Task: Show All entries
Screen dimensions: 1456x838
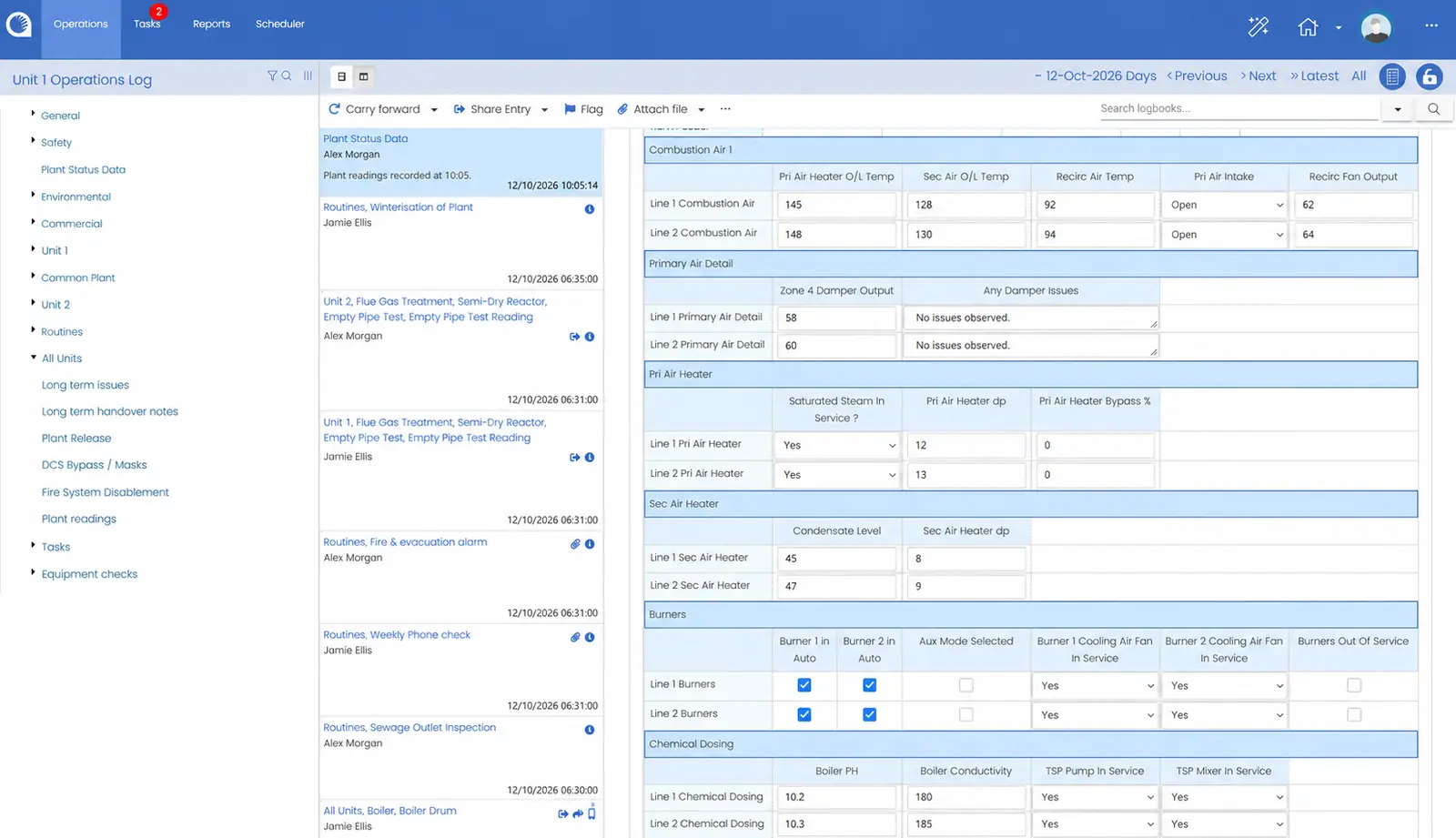Action: pyautogui.click(x=1359, y=76)
